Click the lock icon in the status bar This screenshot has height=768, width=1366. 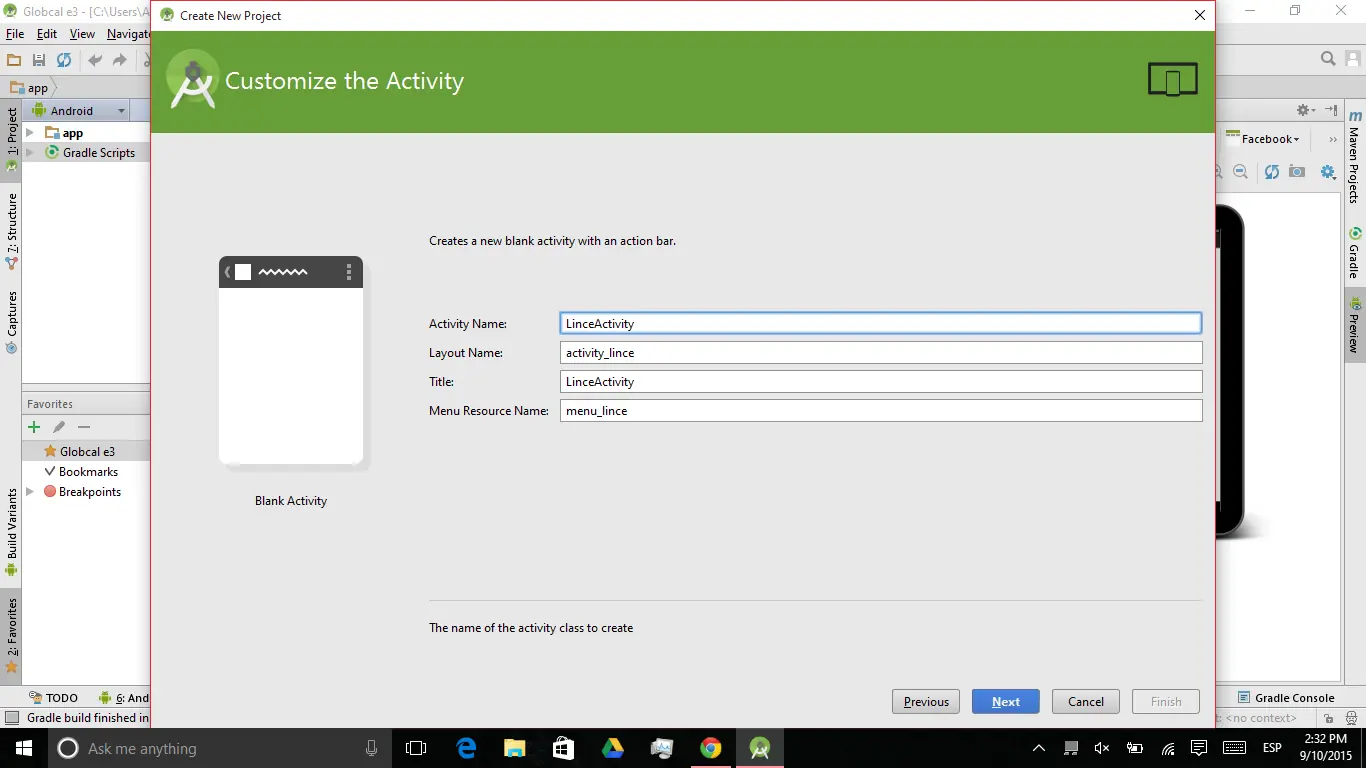pyautogui.click(x=1328, y=718)
